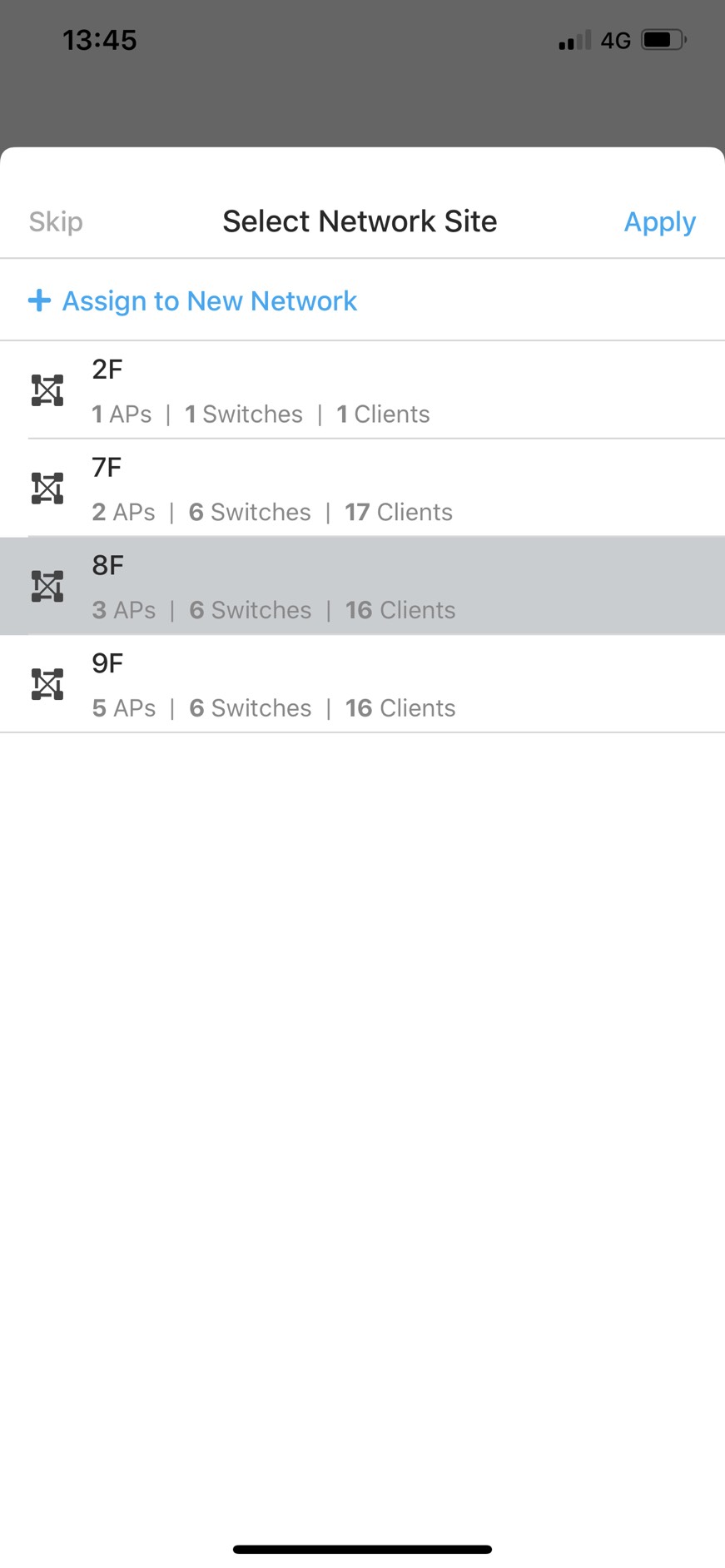Tap the network icon beside 9F
The height and width of the screenshot is (1568, 725).
click(x=47, y=684)
